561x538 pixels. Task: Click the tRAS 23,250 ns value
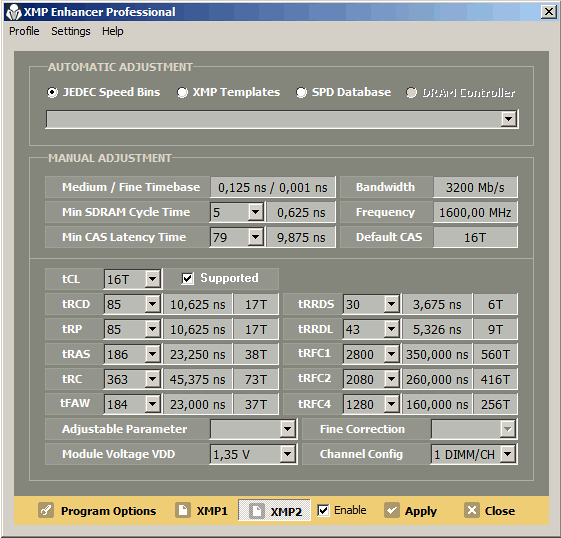(198, 354)
